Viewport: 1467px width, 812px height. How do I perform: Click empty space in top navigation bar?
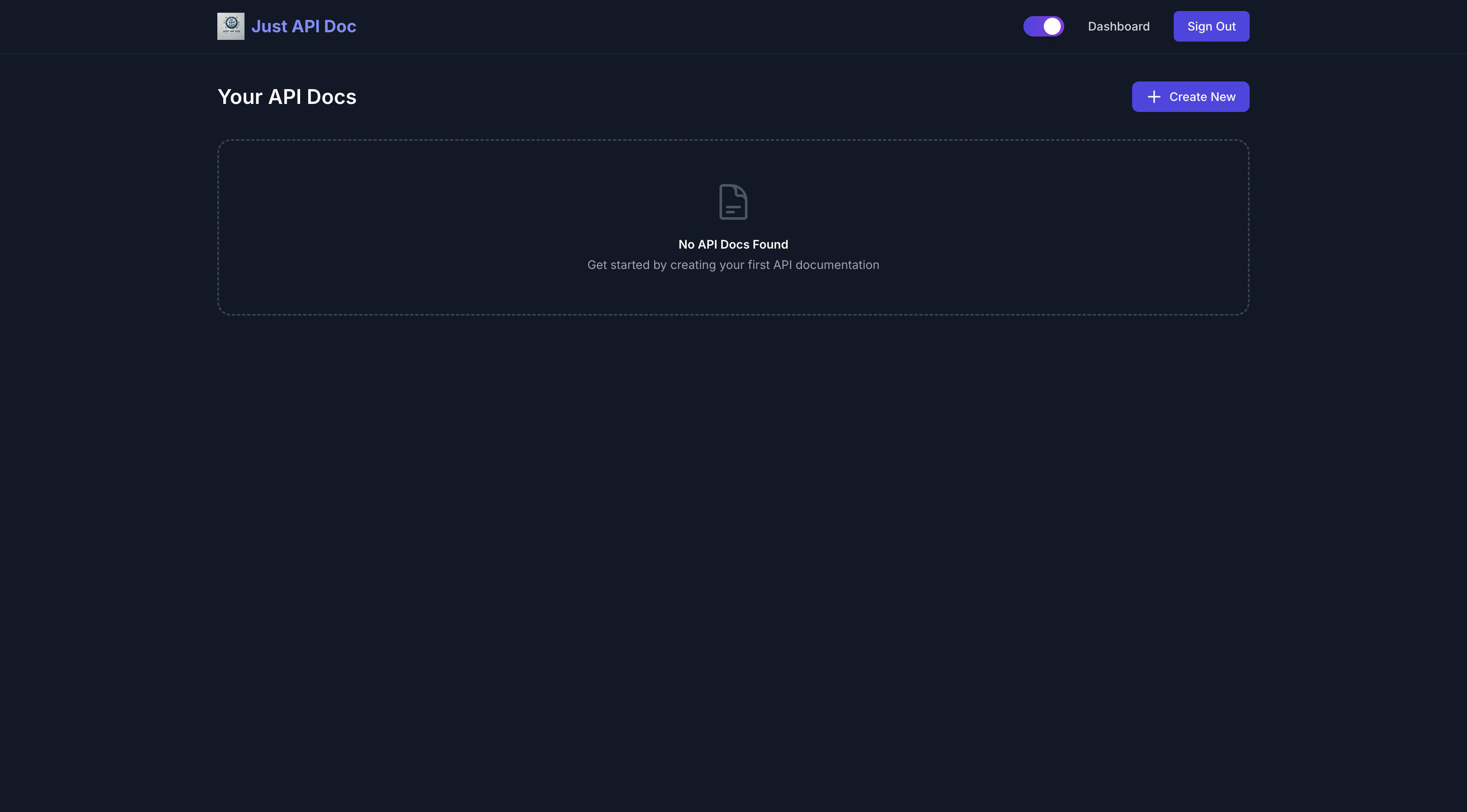coord(683,26)
